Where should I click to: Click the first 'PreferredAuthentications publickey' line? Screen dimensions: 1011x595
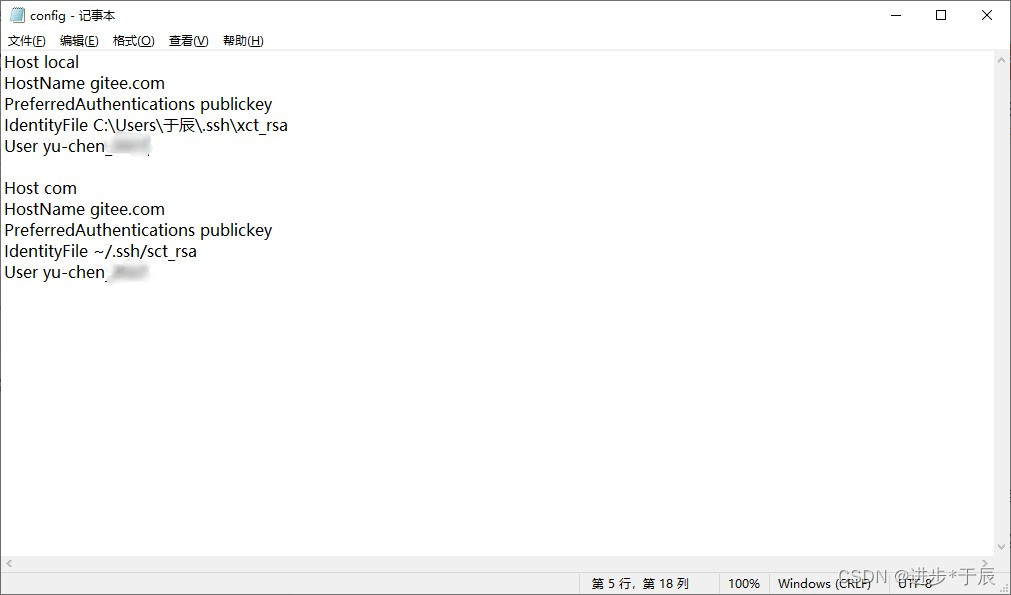138,104
